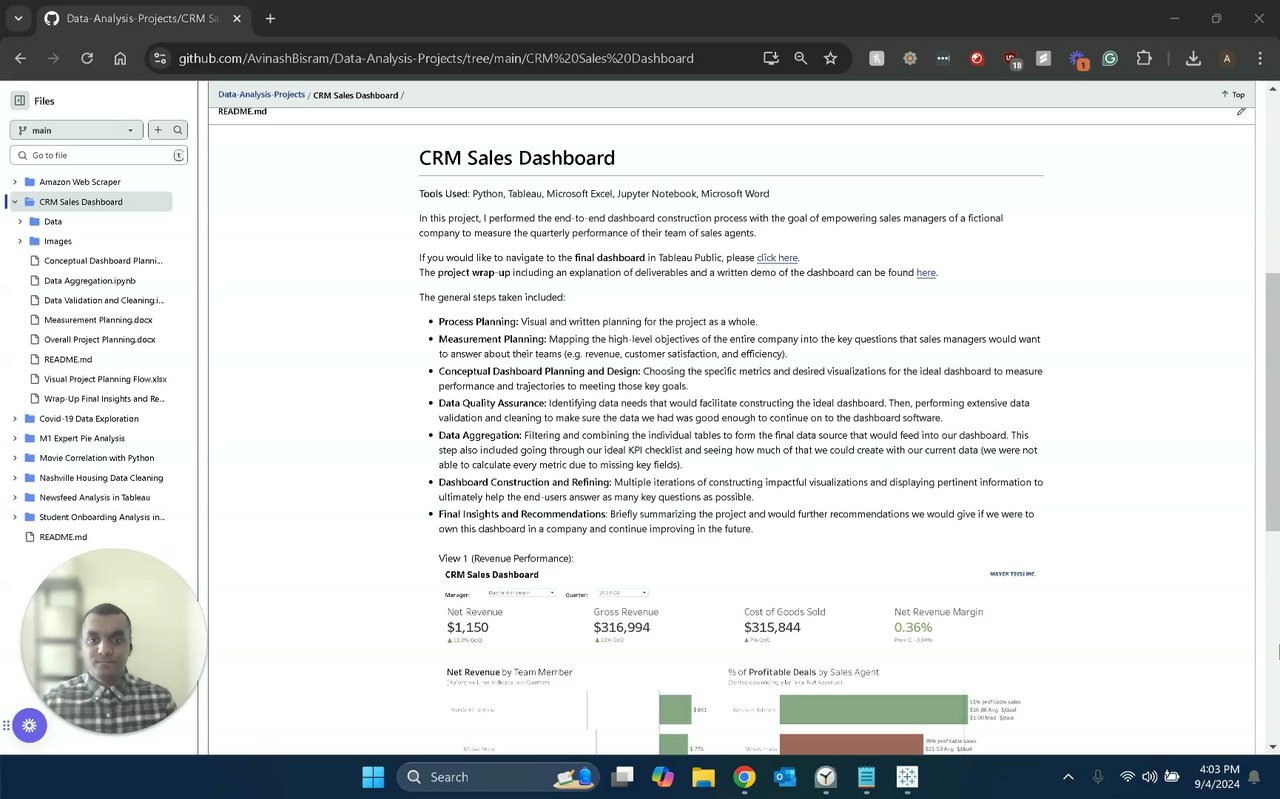Screen dimensions: 1280x799
Task: Open README.md inside CRM Sales Dashboard
Action: (67, 359)
